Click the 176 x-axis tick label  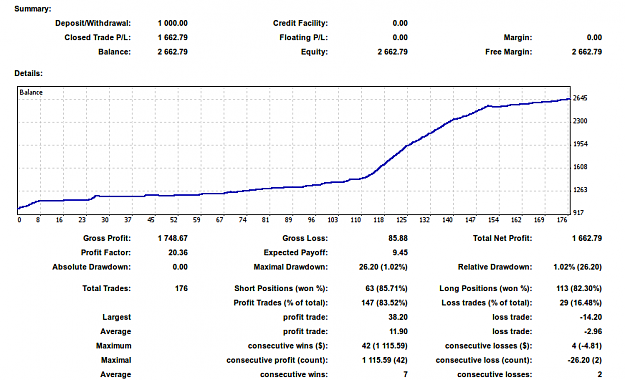(562, 220)
